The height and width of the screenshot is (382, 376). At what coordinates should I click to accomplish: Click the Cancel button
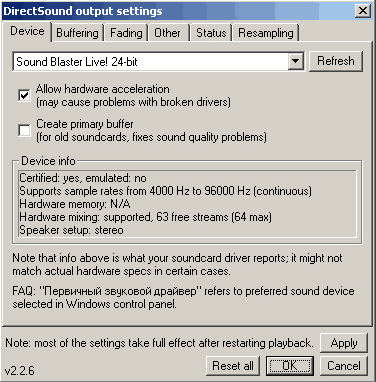pos(344,366)
